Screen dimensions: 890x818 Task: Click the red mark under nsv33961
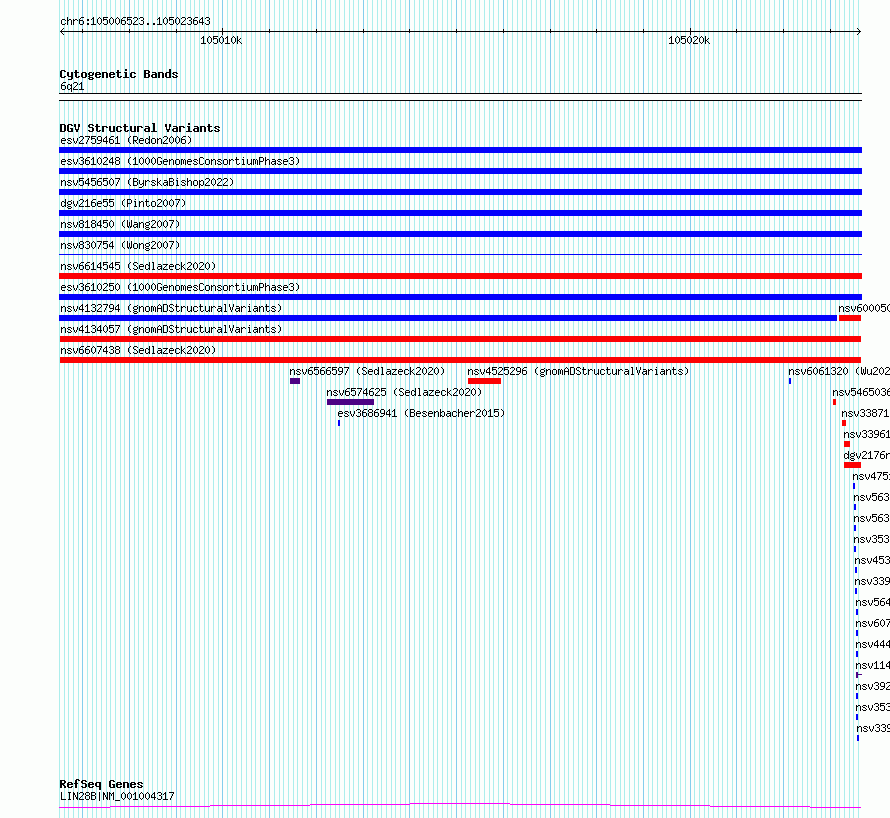847,444
